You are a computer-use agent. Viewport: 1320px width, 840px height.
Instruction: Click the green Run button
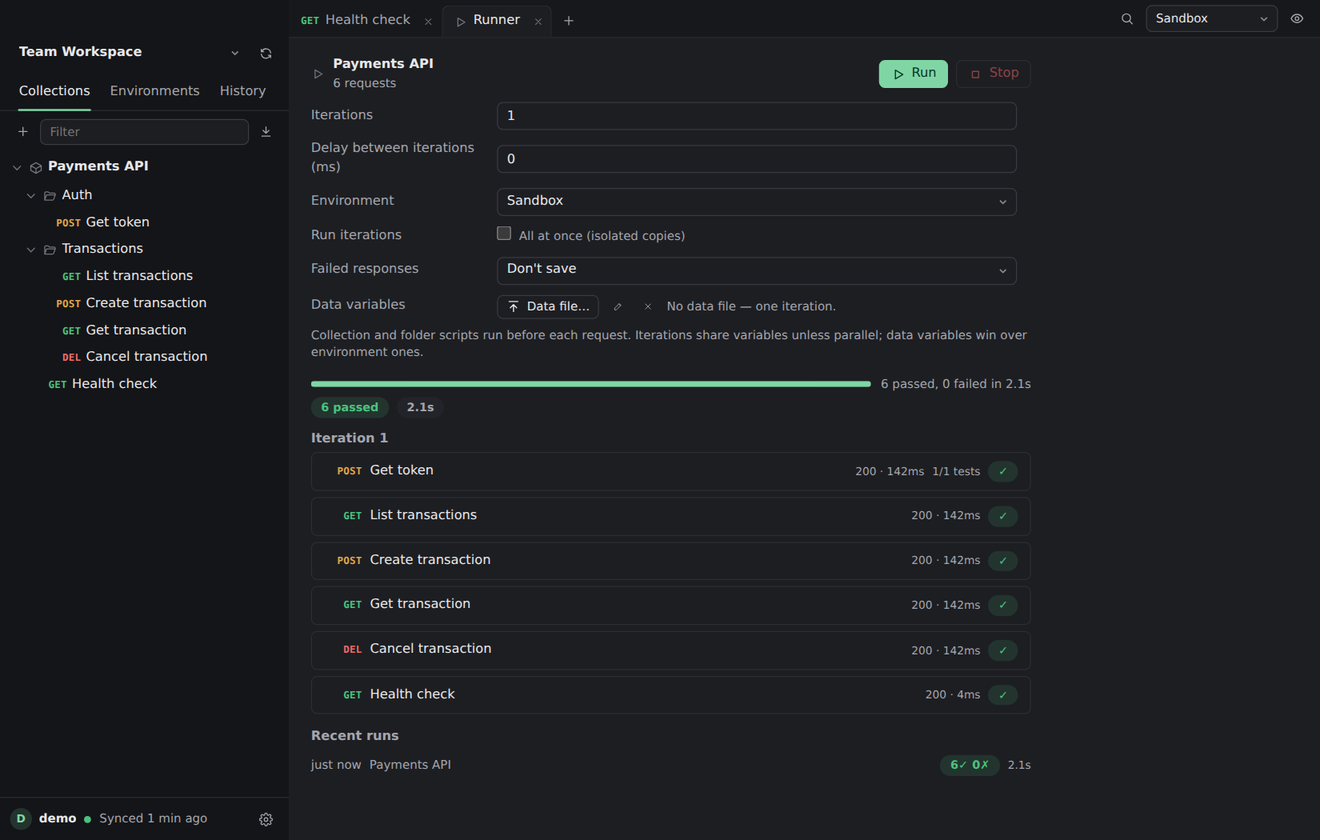coord(913,74)
